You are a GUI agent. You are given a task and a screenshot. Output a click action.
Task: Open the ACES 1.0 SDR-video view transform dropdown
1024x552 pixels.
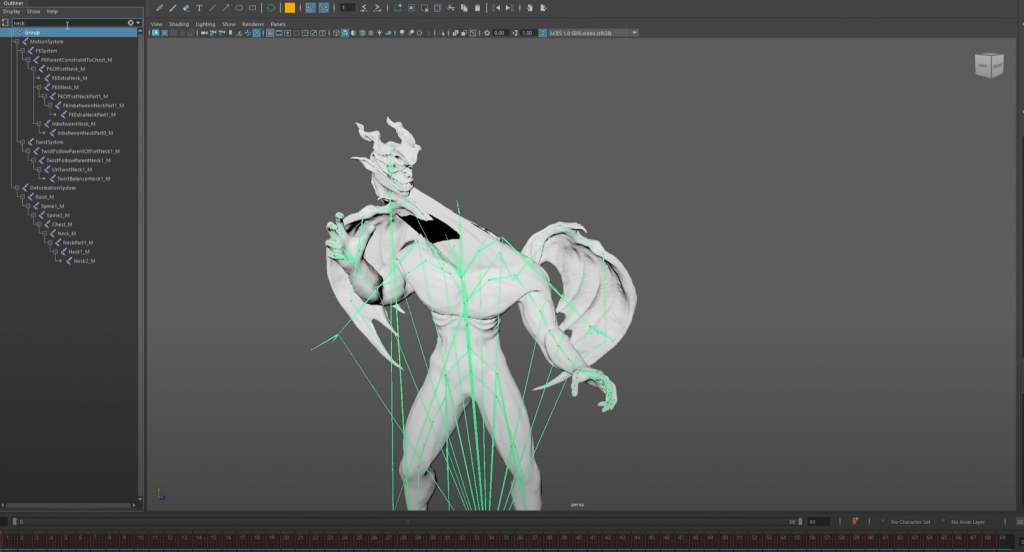click(594, 33)
